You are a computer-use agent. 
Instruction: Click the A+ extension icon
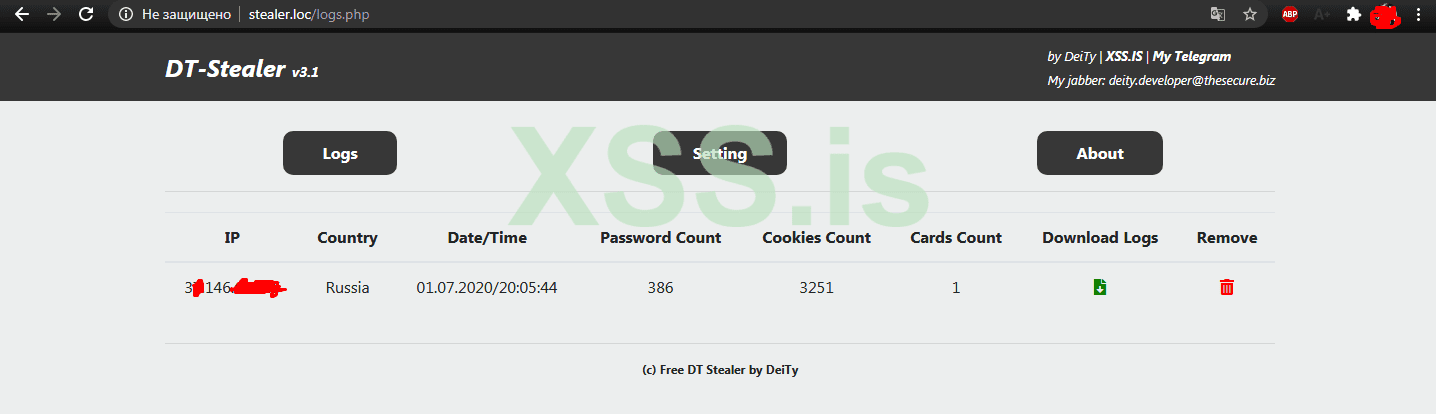point(1322,15)
